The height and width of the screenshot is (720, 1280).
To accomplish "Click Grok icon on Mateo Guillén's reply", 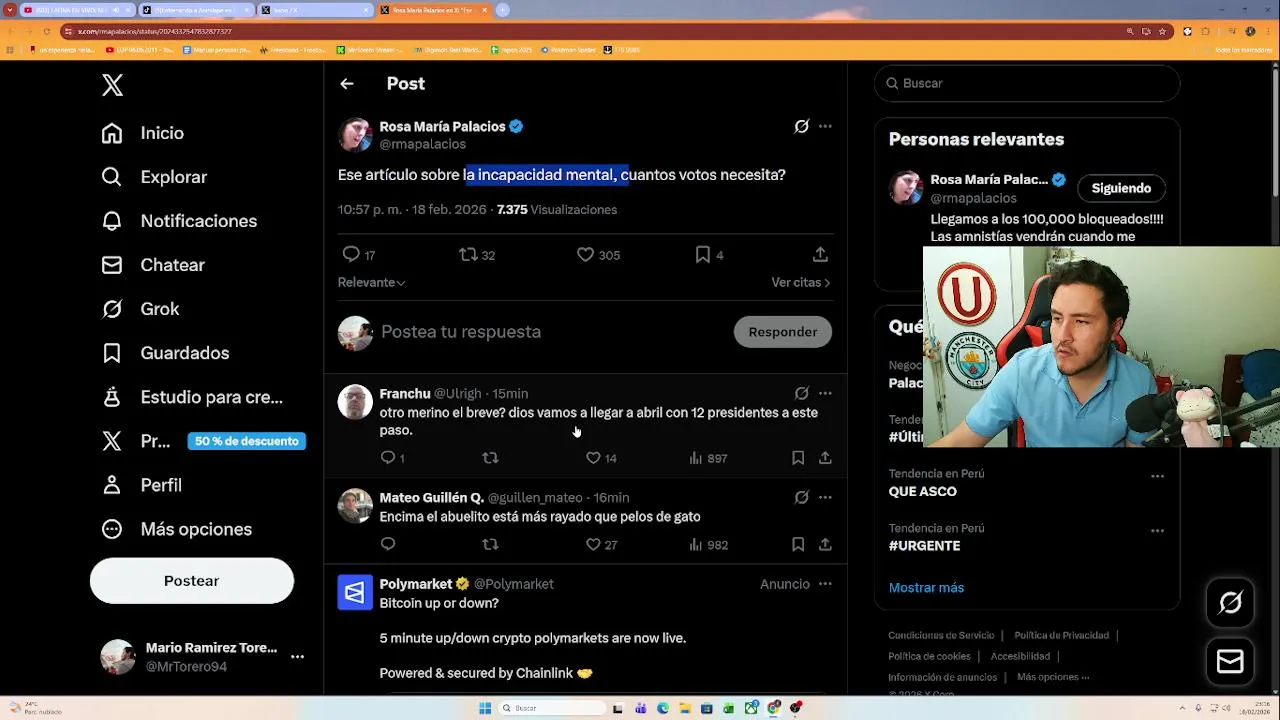I will [801, 497].
